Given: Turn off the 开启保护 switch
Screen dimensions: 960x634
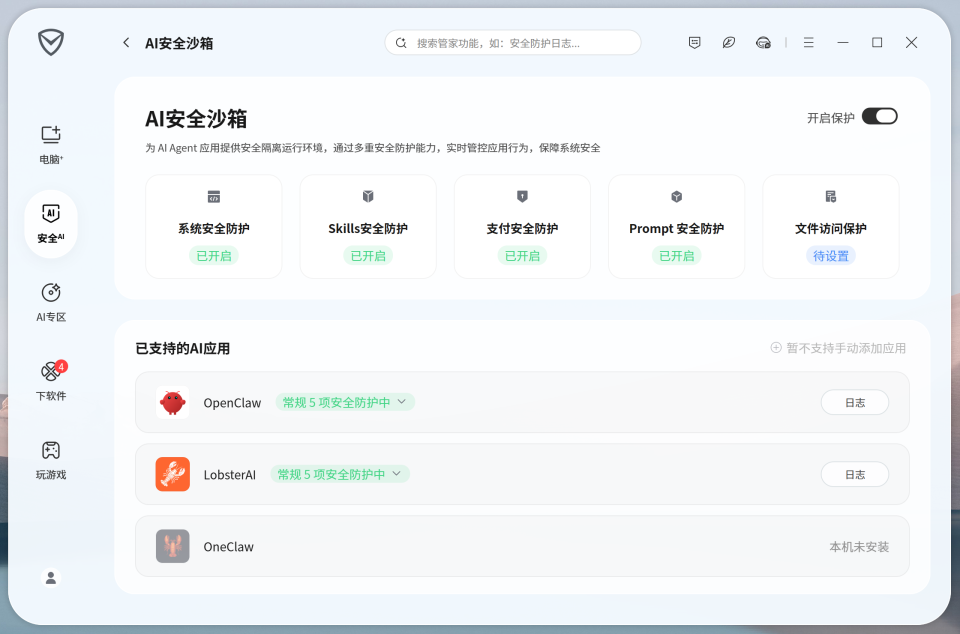Looking at the screenshot, I should [879, 115].
